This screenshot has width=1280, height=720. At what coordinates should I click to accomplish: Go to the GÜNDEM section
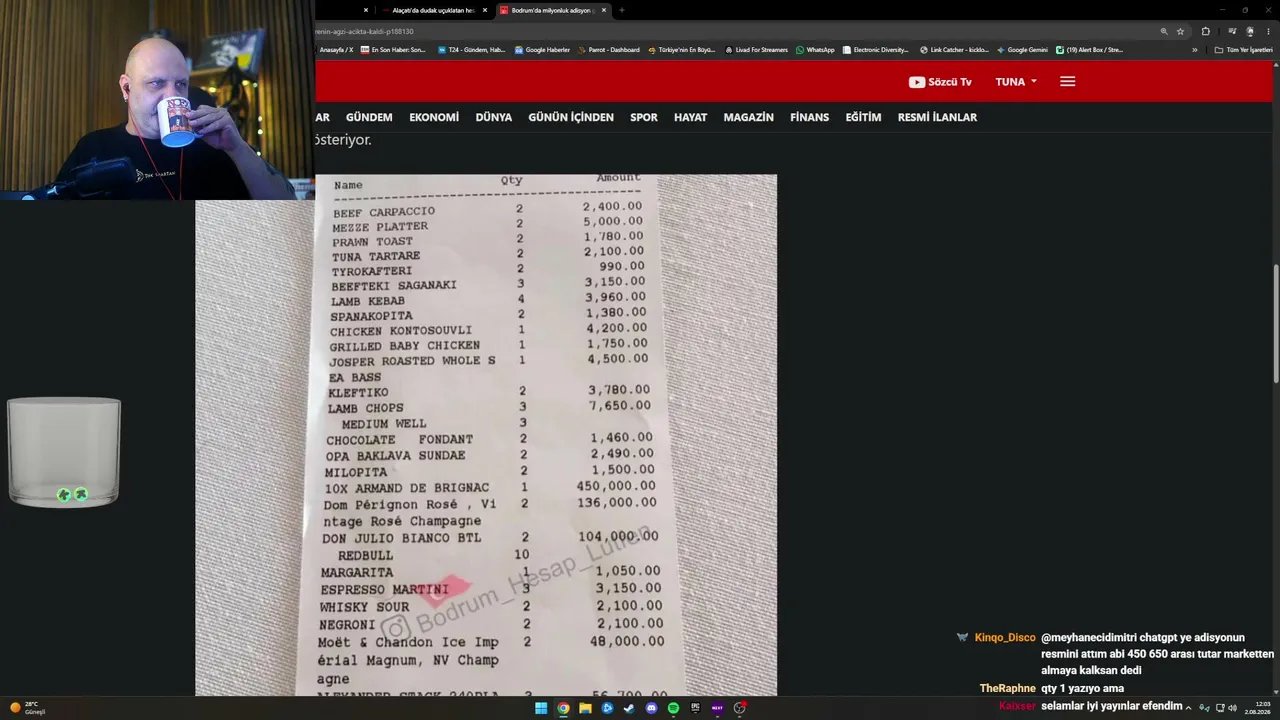click(369, 117)
